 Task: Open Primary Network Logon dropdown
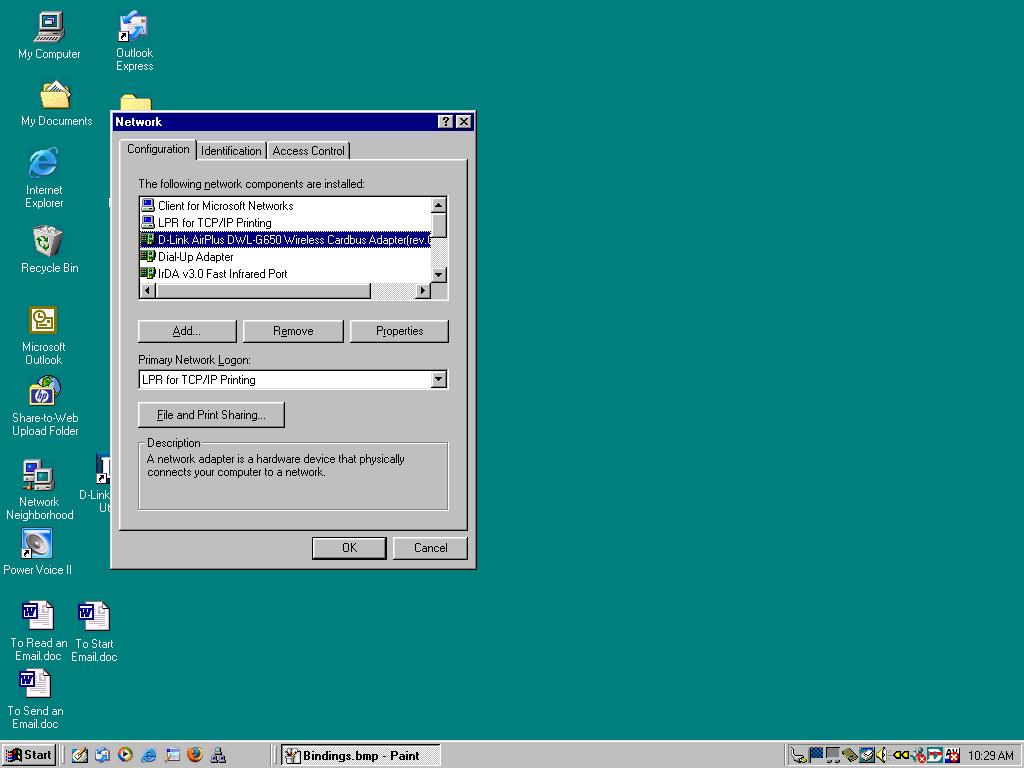pos(439,379)
